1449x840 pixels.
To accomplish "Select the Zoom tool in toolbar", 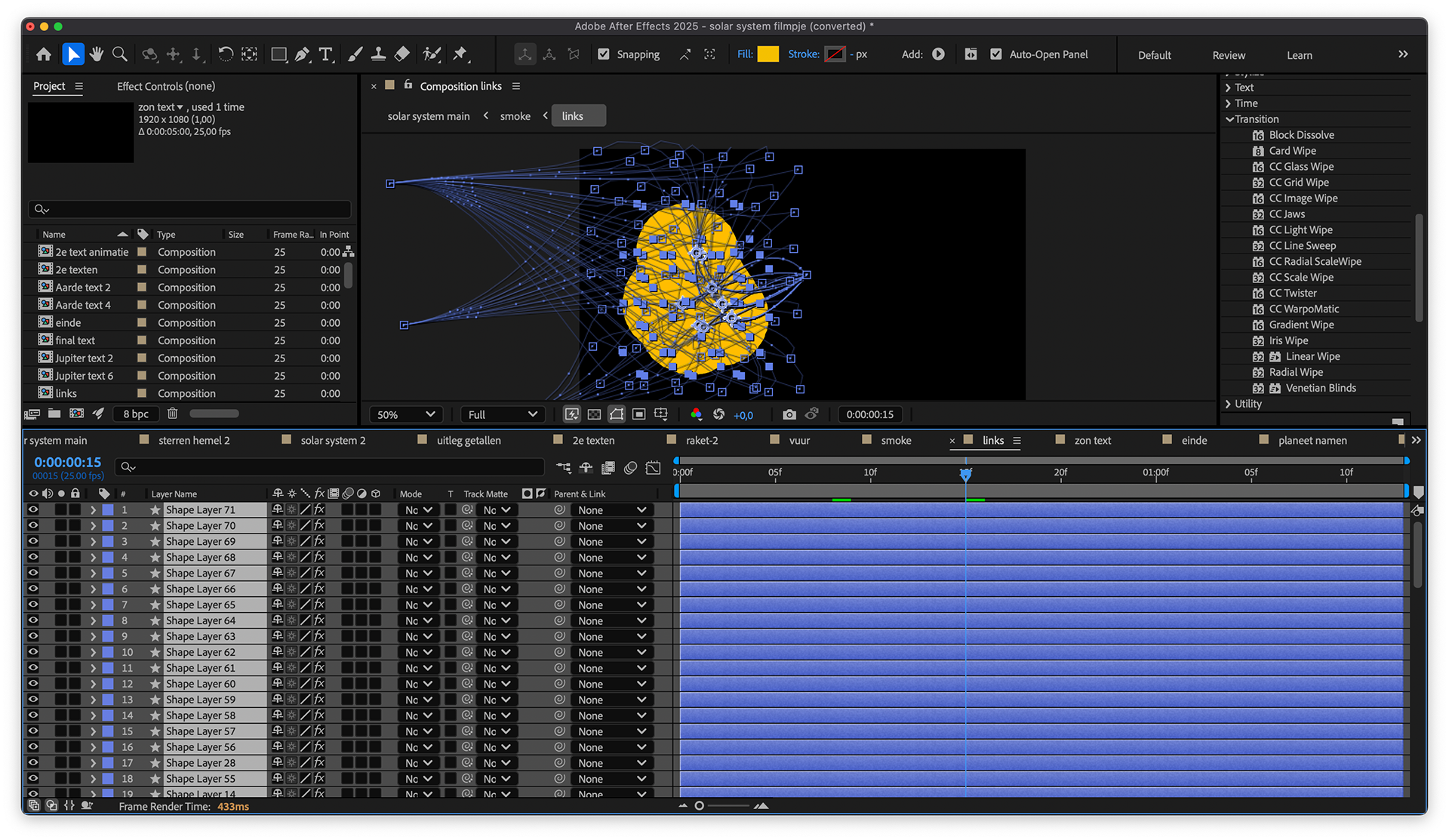I will point(119,54).
